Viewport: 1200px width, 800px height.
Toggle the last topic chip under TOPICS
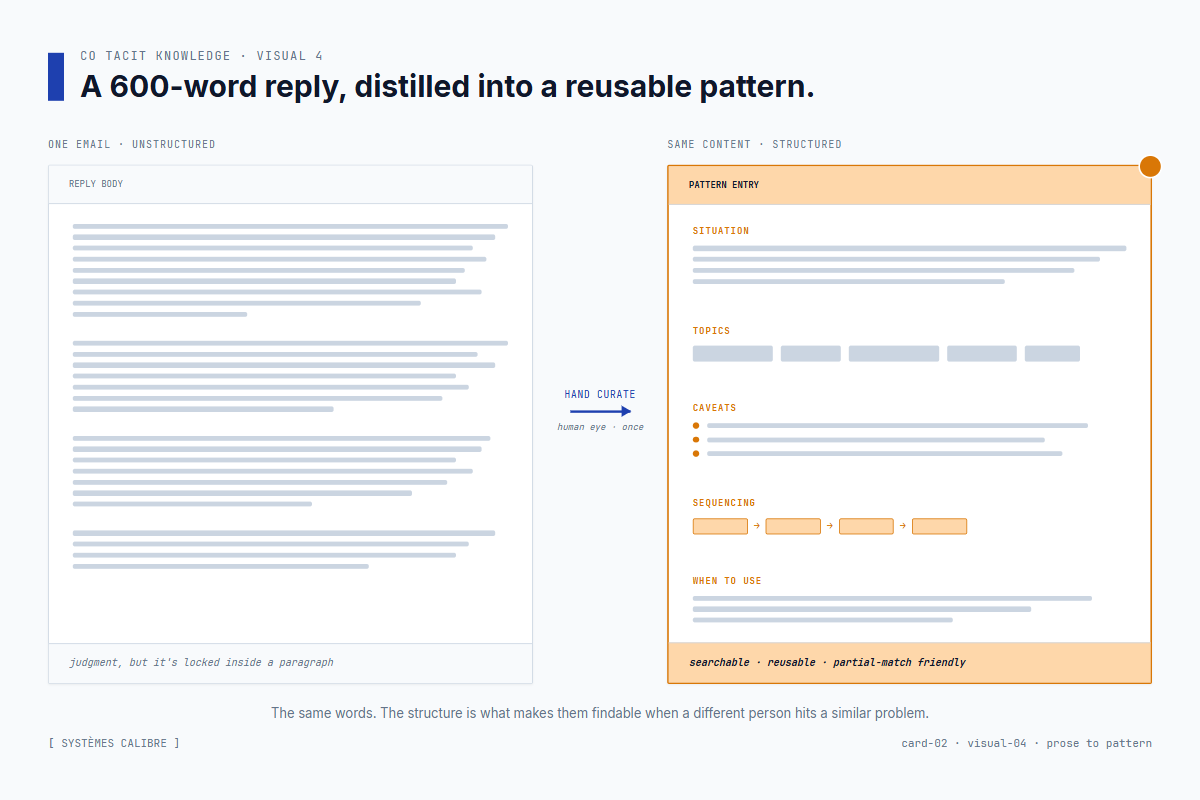(x=1052, y=353)
